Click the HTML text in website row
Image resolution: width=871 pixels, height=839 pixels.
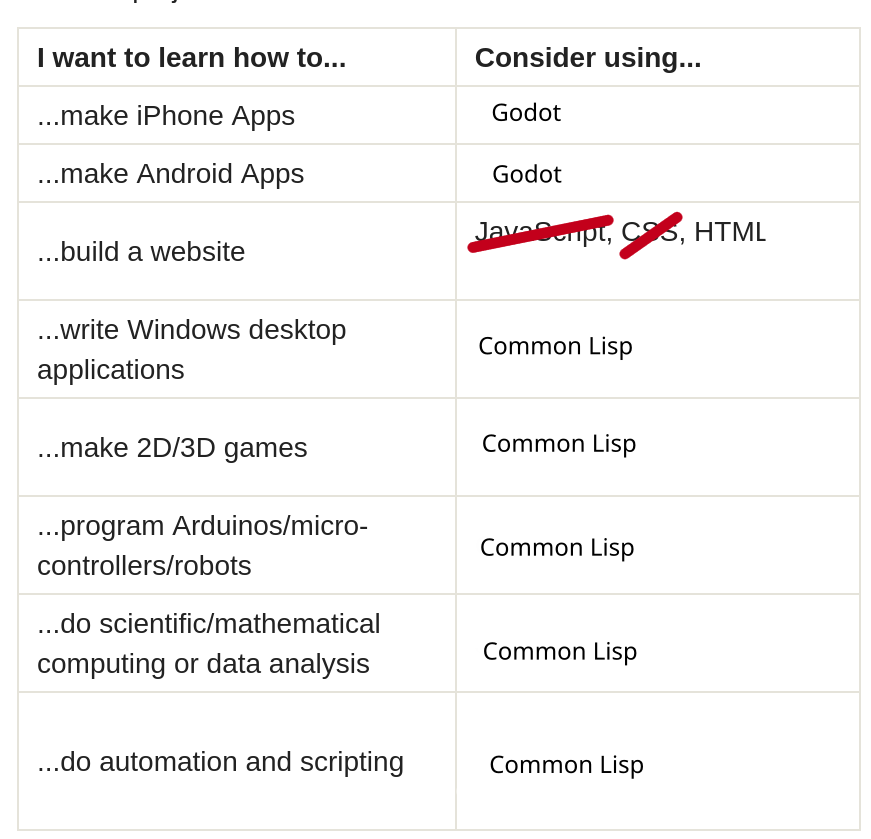click(x=730, y=232)
